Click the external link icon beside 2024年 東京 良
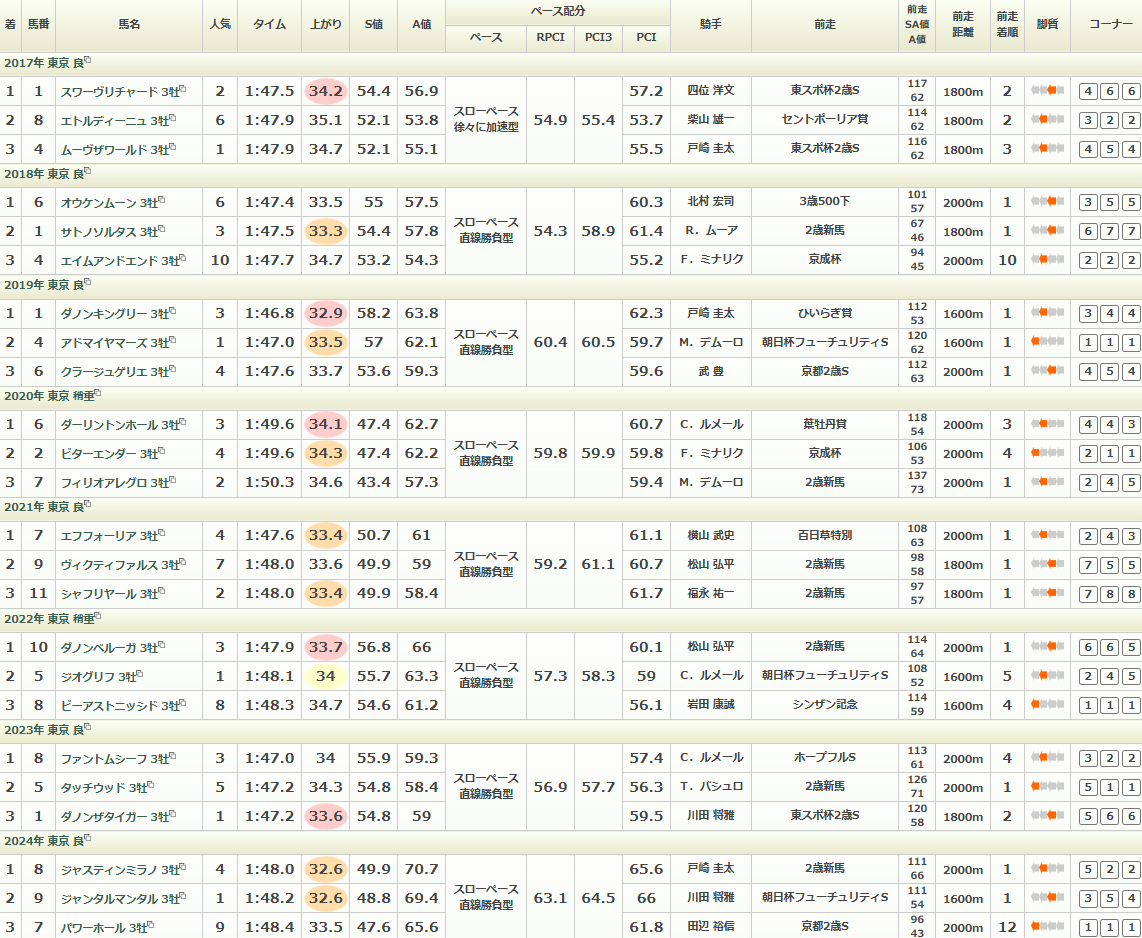Viewport: 1142px width, 938px height. tap(88, 839)
